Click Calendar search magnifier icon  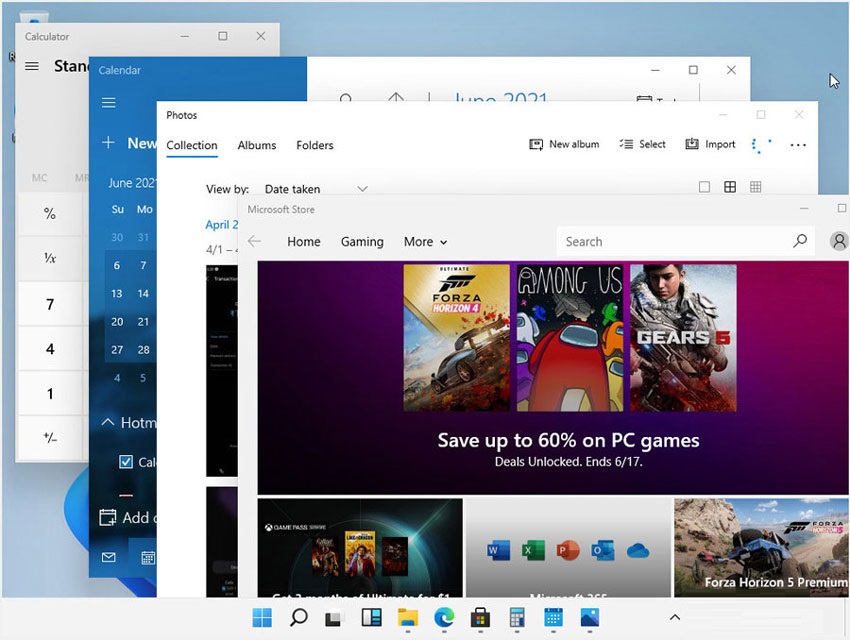click(346, 98)
